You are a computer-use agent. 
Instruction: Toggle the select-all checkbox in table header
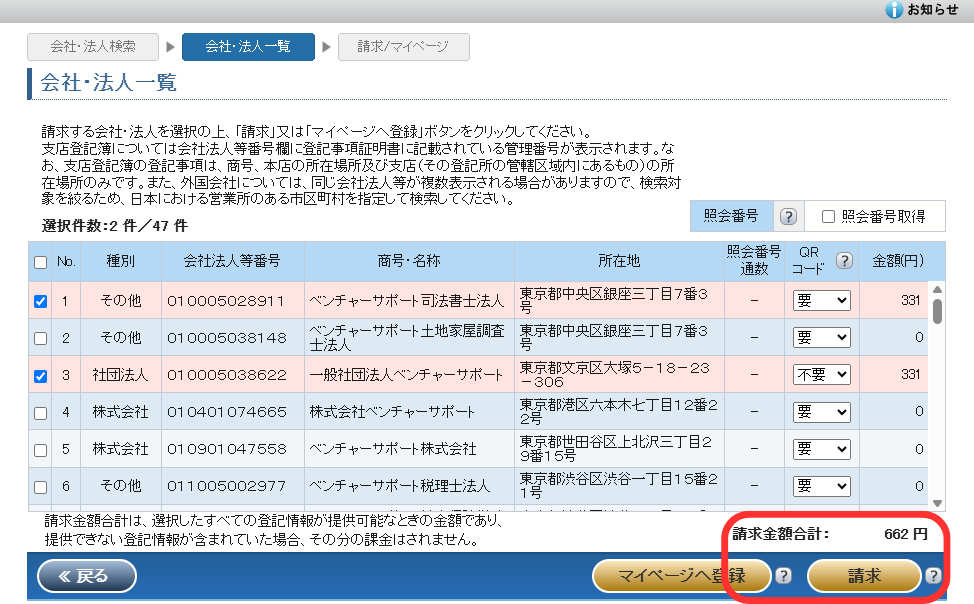click(x=40, y=262)
